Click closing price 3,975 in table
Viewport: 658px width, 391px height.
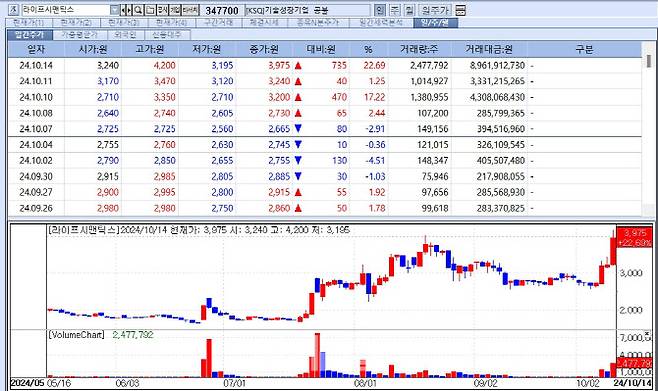tap(279, 65)
